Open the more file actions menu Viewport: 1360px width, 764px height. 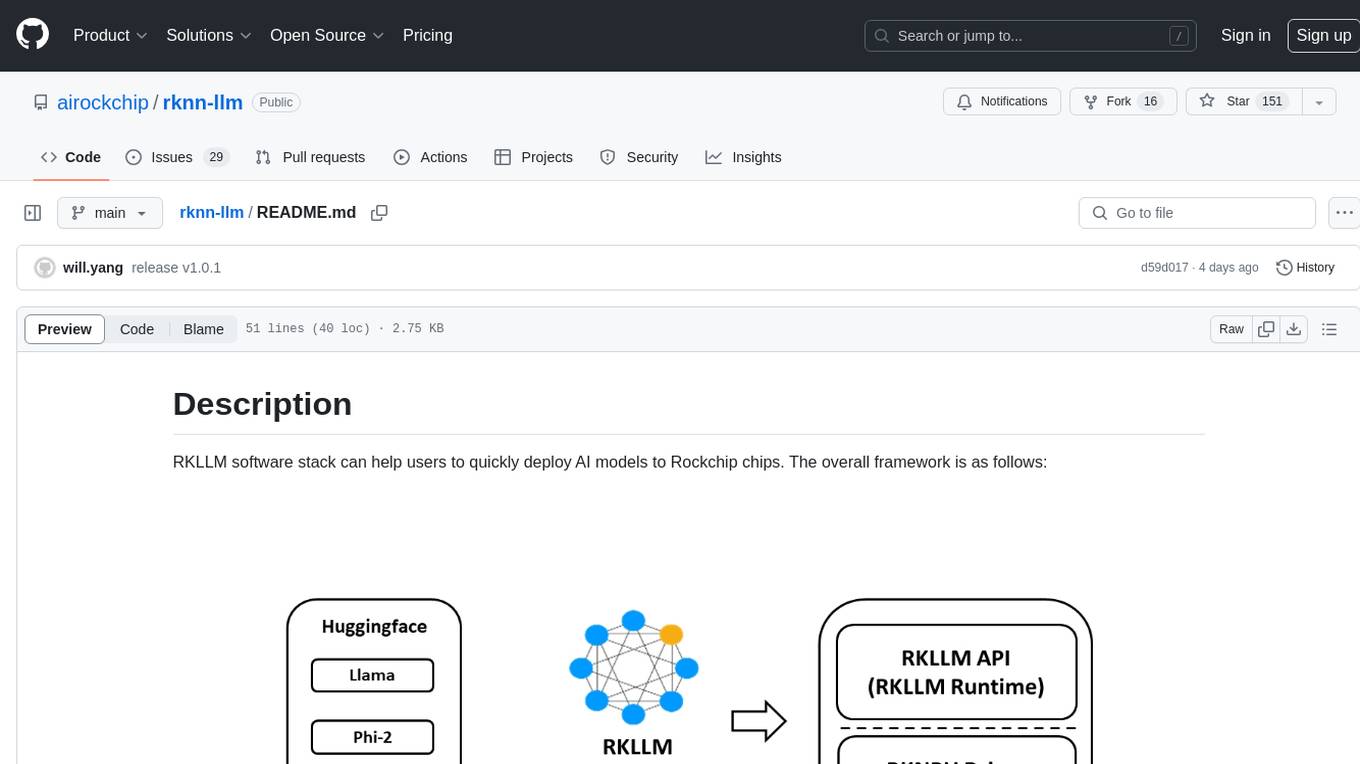(1344, 213)
